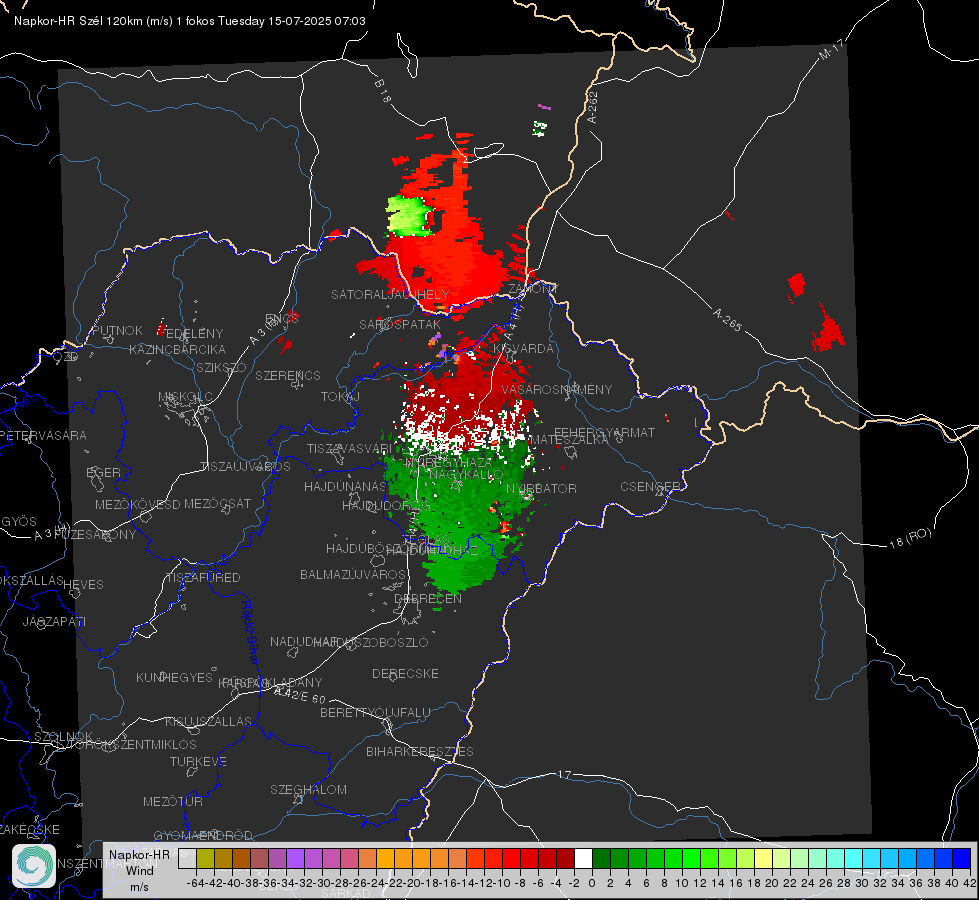Image resolution: width=979 pixels, height=900 pixels.
Task: Click the SZEGHALOM label
Action: tap(308, 789)
